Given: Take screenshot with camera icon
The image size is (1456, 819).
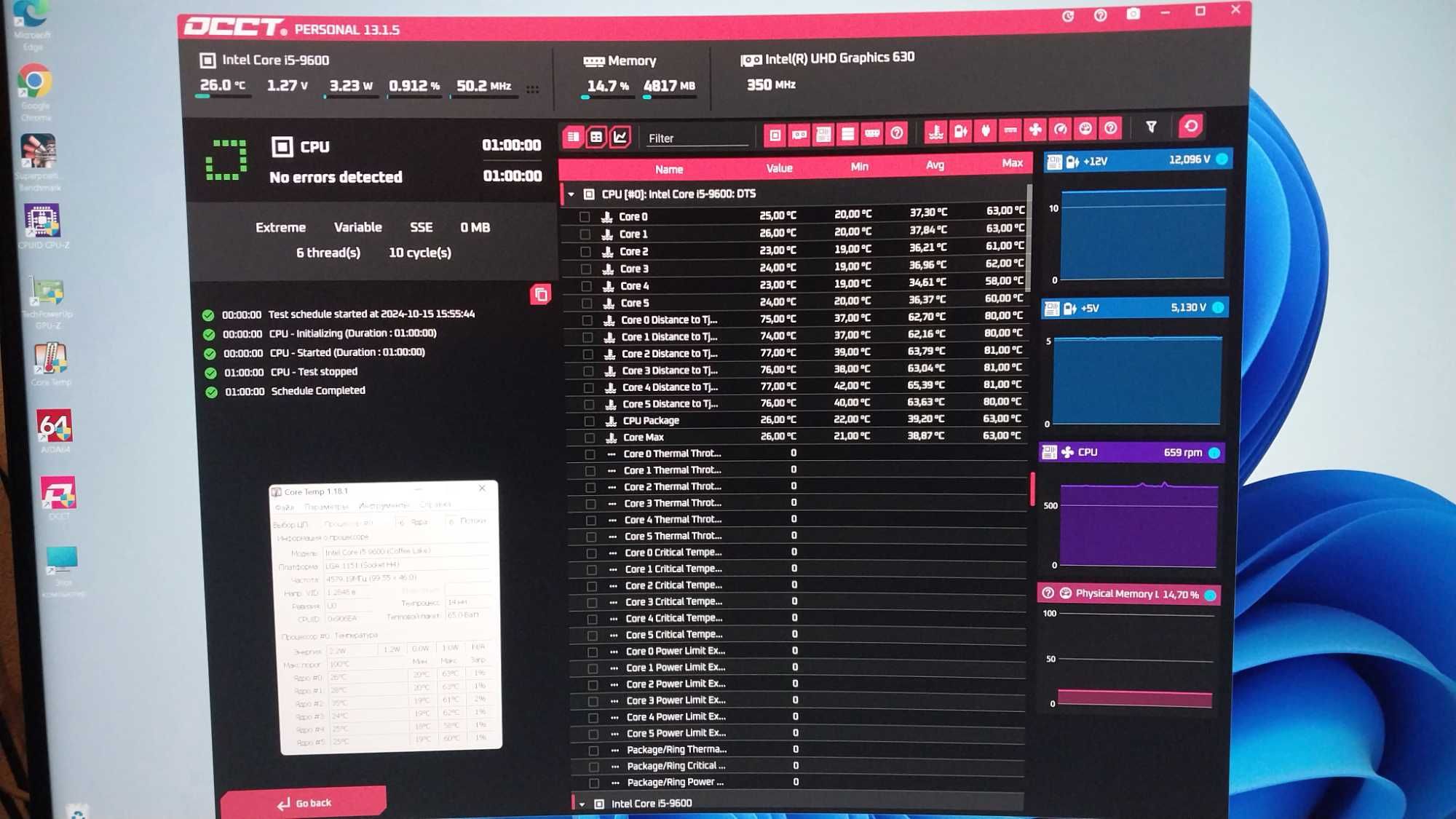Looking at the screenshot, I should [x=1133, y=14].
